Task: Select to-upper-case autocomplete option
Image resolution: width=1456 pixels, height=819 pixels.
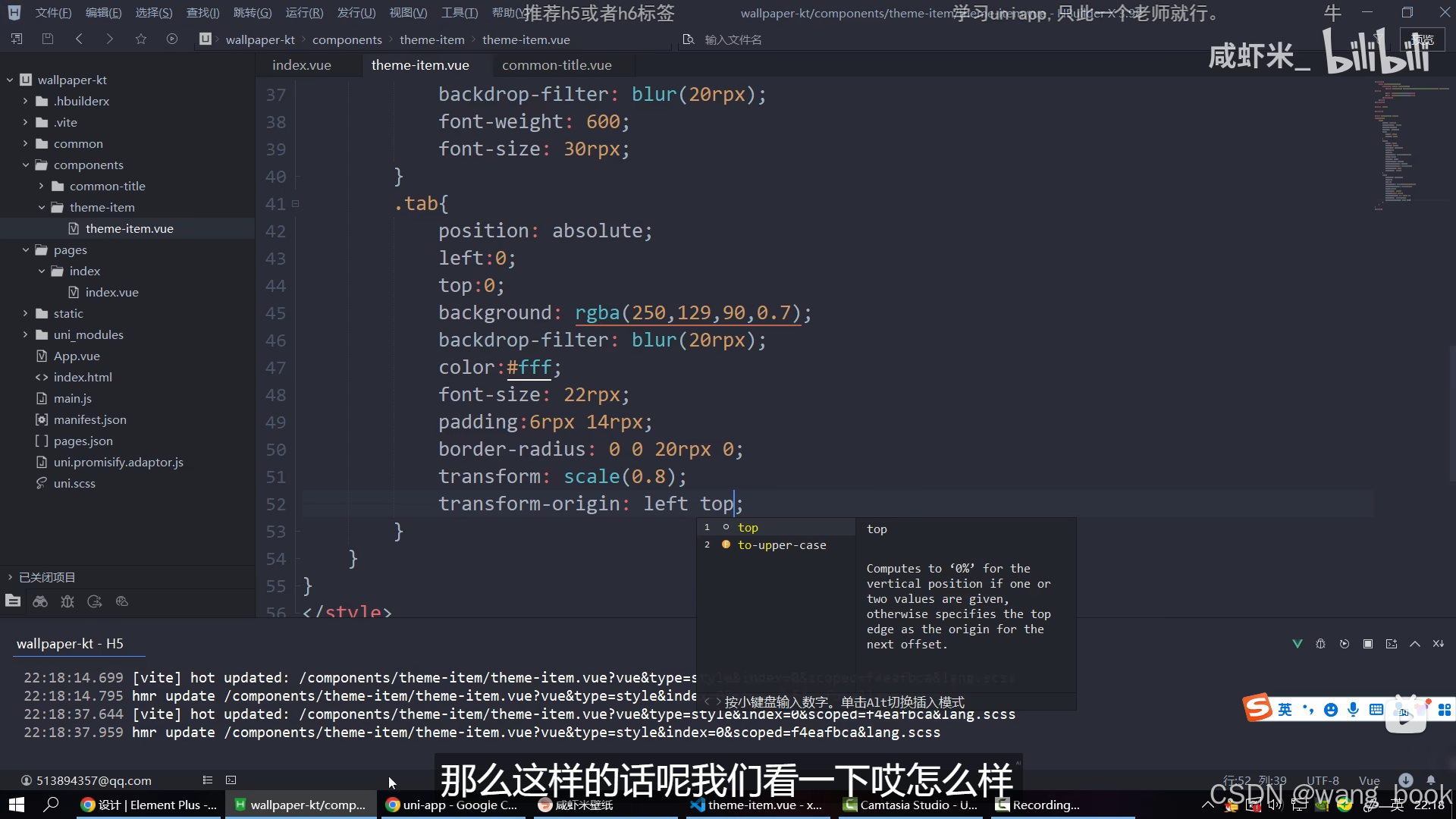Action: point(782,545)
